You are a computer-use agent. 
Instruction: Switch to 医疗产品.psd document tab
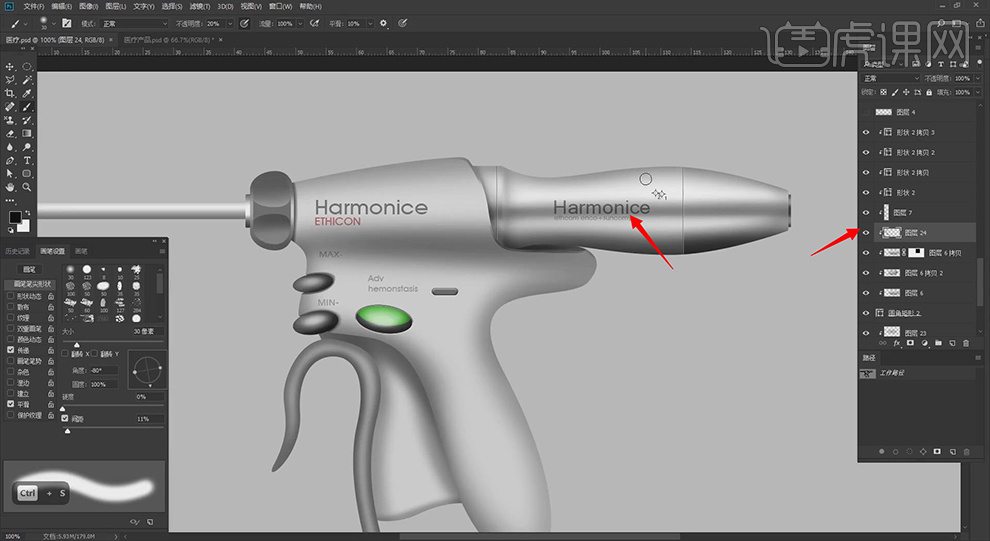(x=168, y=40)
